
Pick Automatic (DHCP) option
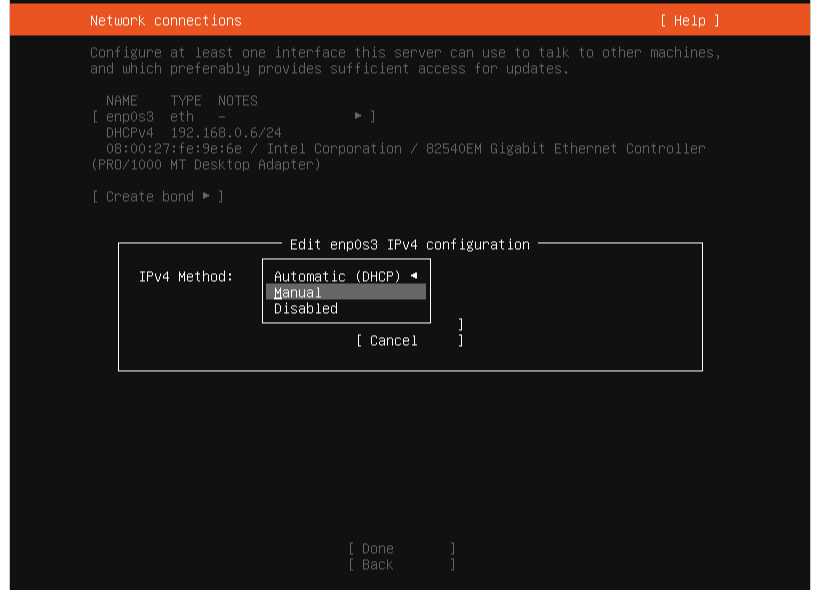(x=337, y=277)
